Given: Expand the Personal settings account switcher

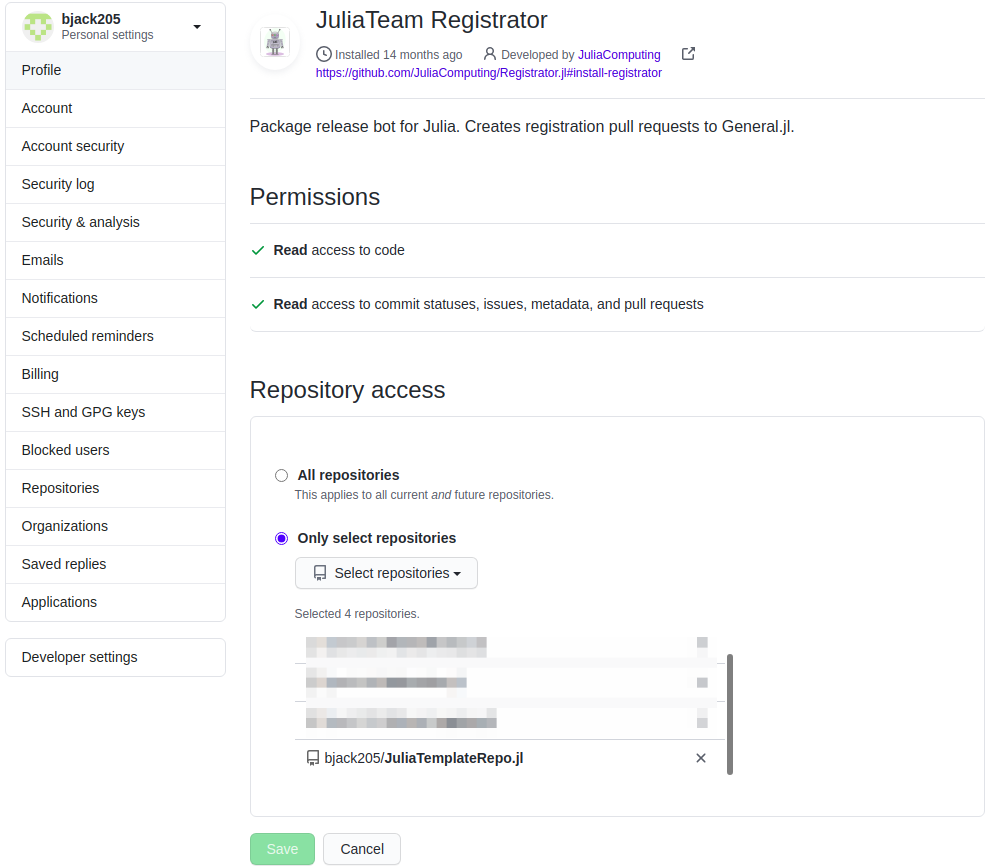Looking at the screenshot, I should click(195, 26).
